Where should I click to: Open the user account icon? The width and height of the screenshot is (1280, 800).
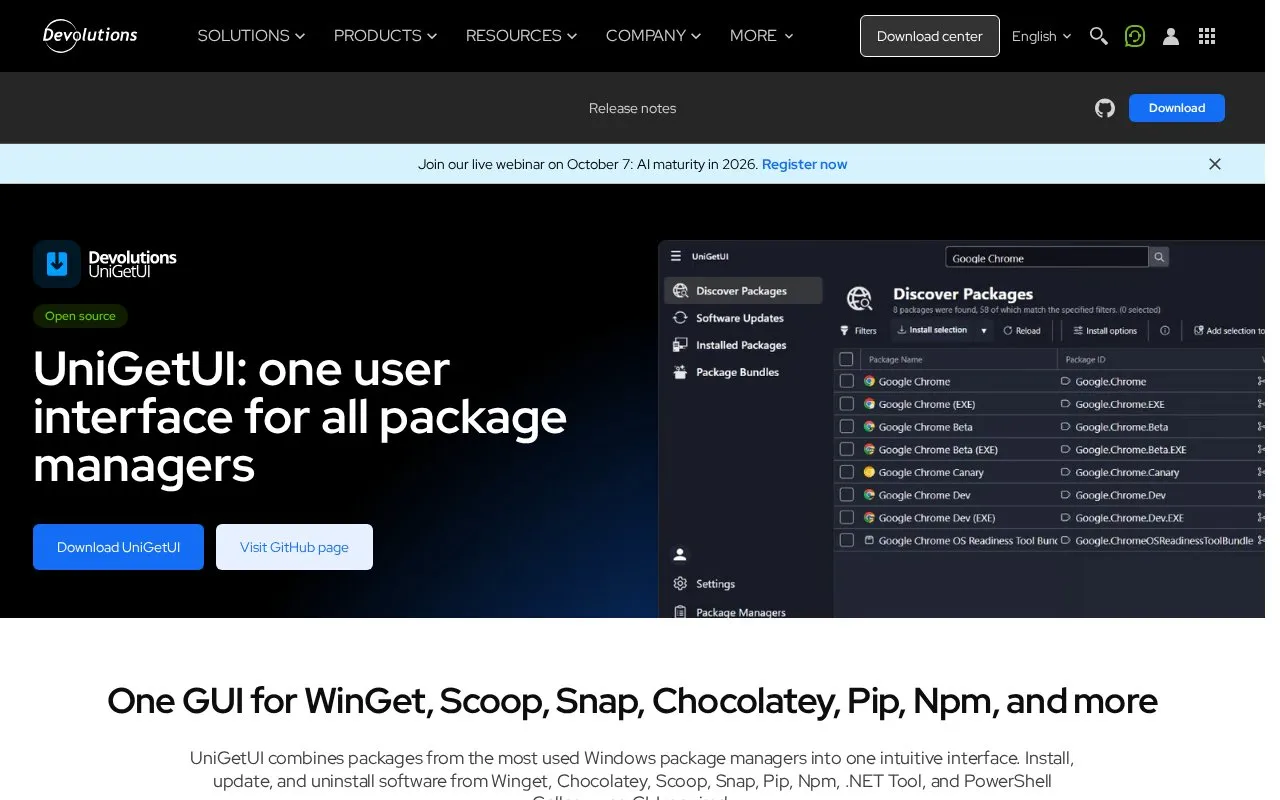(1171, 36)
